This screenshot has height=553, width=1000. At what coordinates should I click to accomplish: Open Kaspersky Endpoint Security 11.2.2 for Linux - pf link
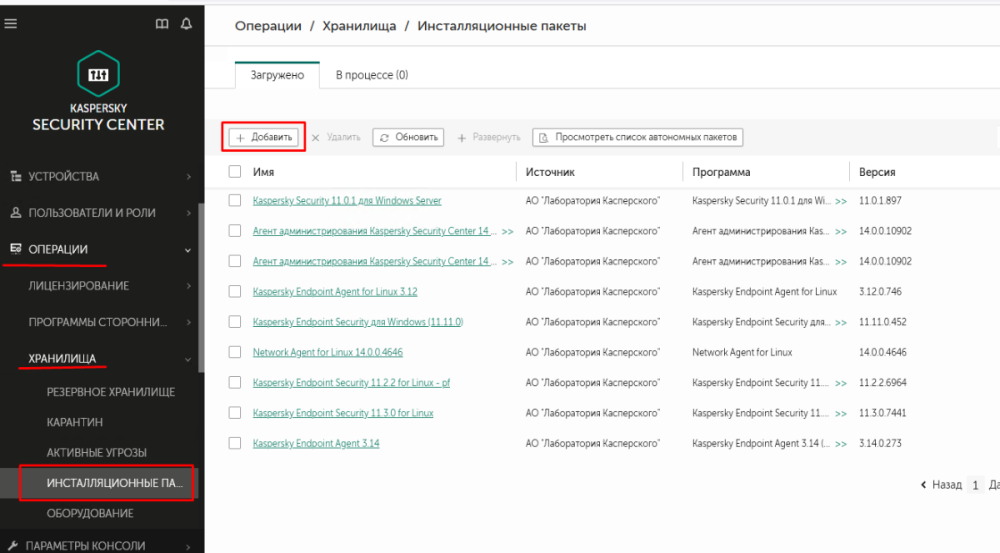point(351,382)
